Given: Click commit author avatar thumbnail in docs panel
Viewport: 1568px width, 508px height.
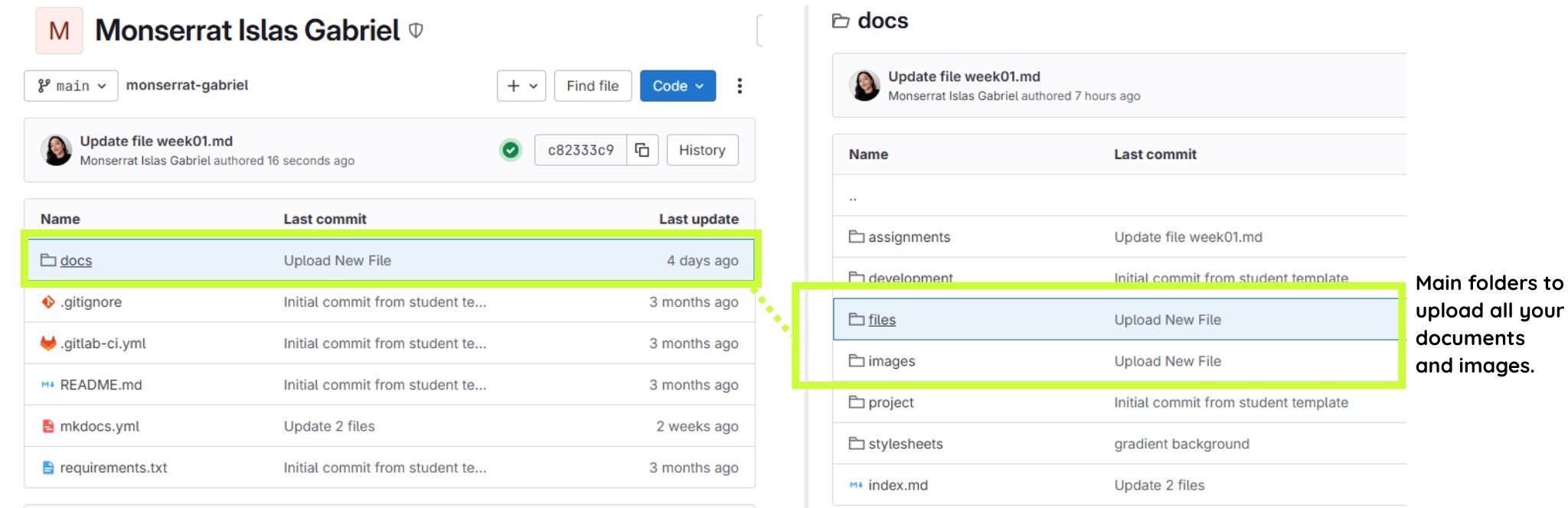Looking at the screenshot, I should point(865,86).
